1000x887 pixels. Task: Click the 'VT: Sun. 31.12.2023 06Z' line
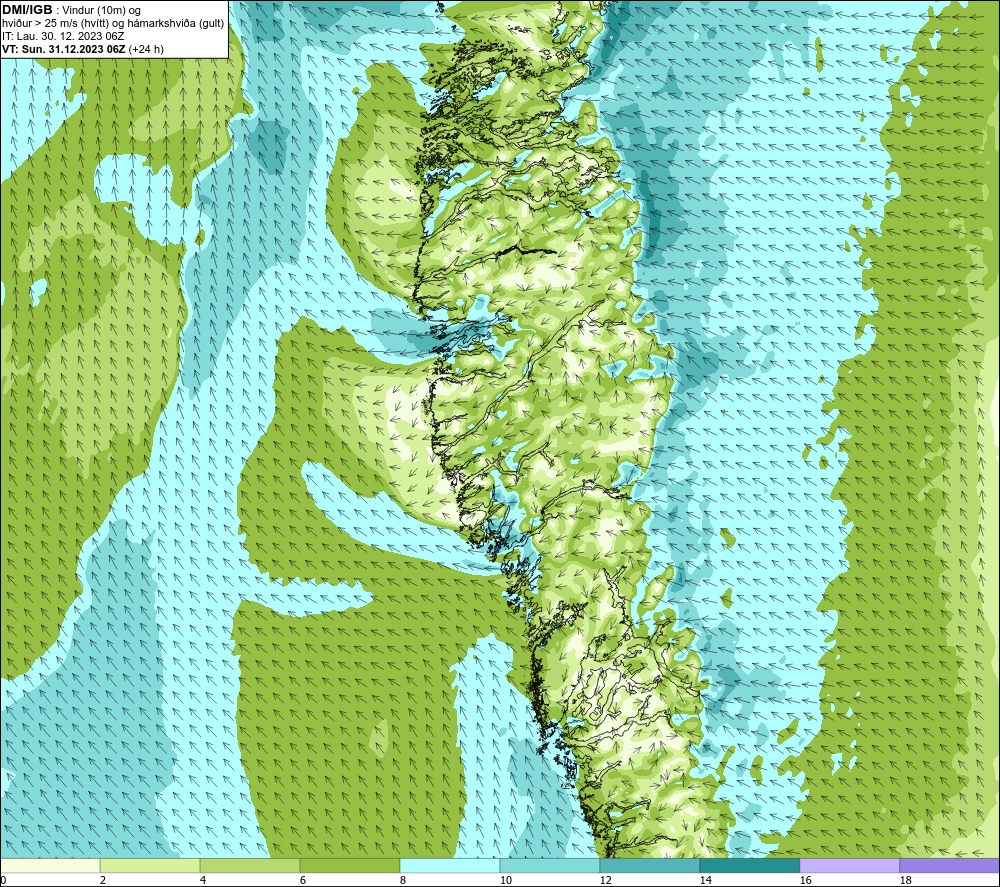(64, 49)
